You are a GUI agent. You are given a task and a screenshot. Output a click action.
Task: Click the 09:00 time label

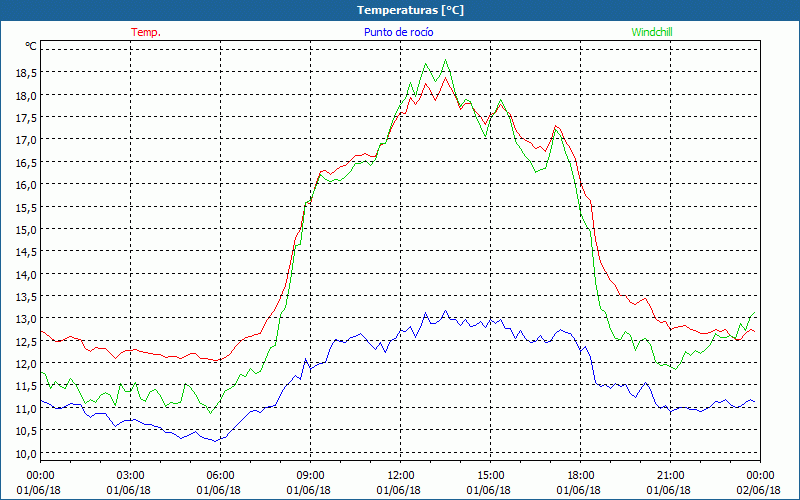tap(310, 476)
